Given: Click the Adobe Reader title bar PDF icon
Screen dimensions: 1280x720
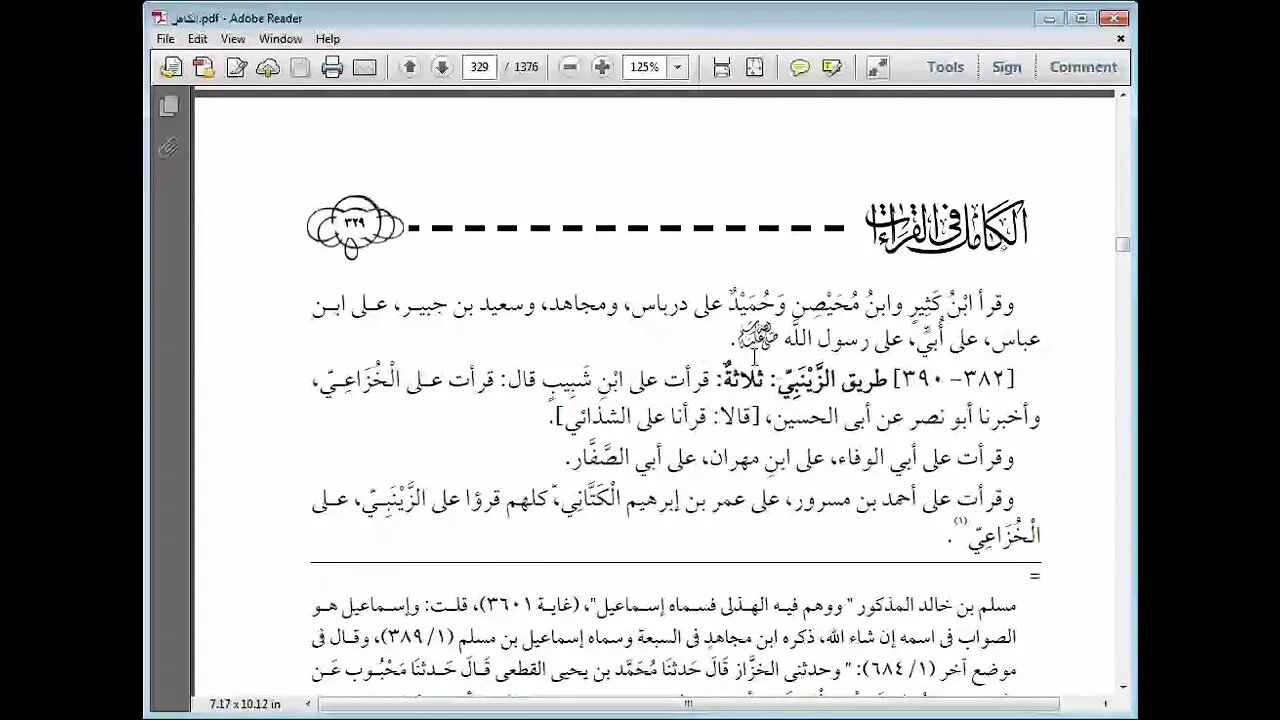Looking at the screenshot, I should pos(159,18).
